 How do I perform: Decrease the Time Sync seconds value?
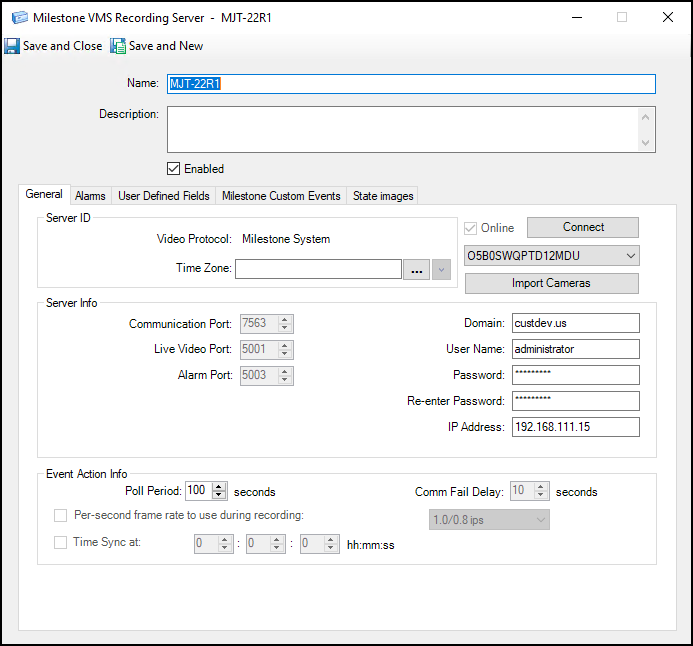coord(331,548)
